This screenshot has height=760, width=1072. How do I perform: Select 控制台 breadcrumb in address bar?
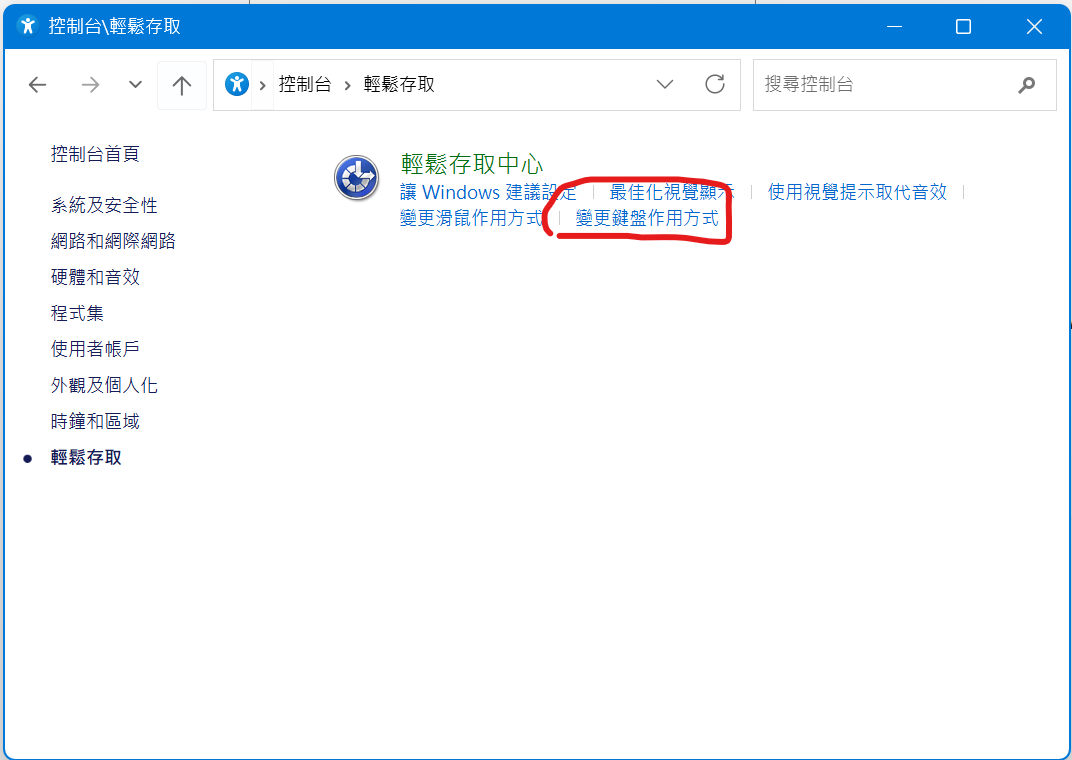coord(305,84)
